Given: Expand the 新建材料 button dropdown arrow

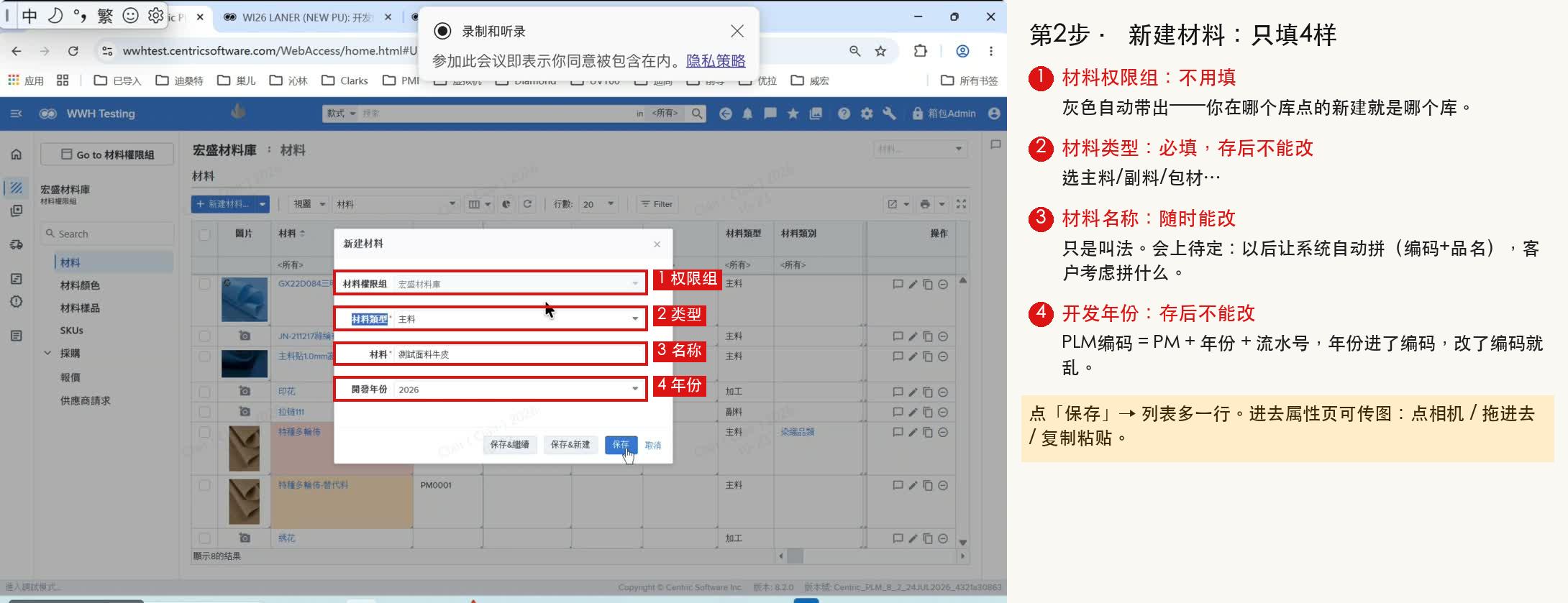Looking at the screenshot, I should 263,204.
